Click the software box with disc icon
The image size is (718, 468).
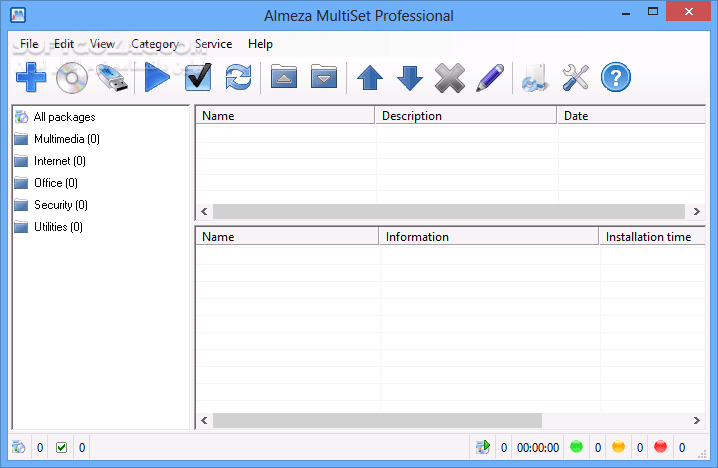(x=535, y=78)
